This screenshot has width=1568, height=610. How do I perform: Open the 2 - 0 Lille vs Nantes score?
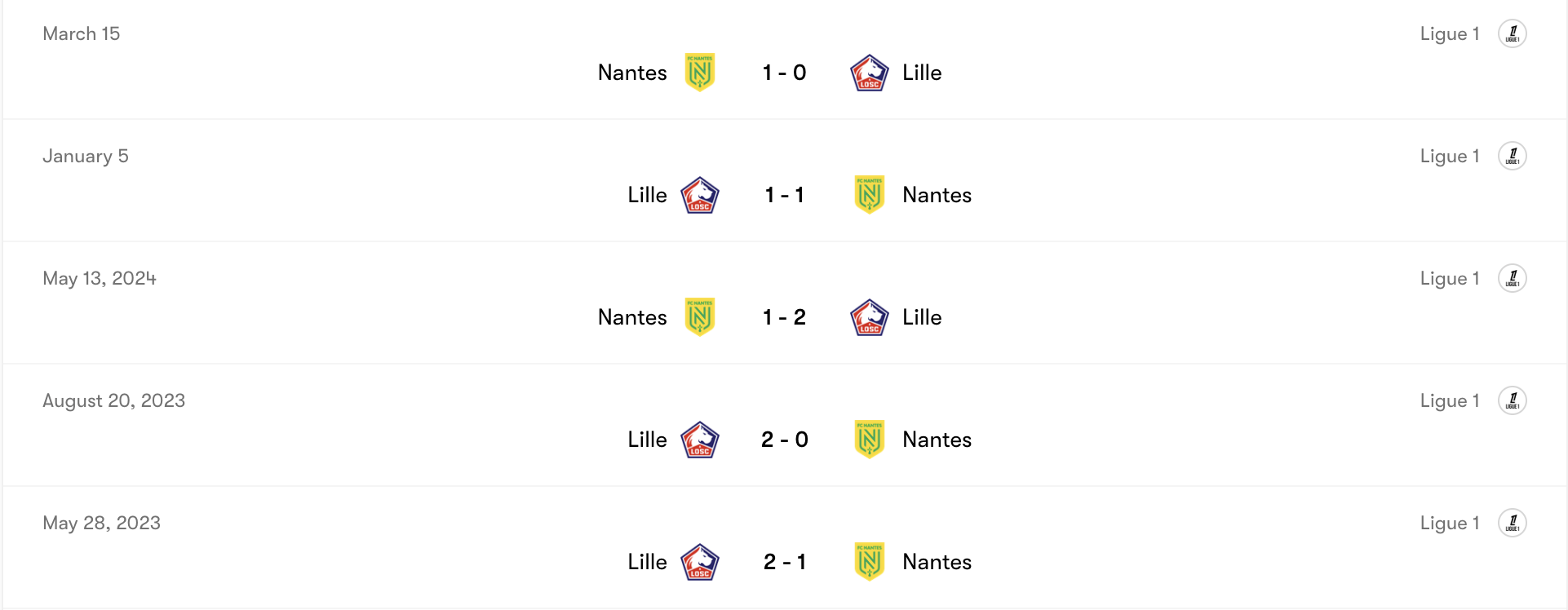(784, 440)
